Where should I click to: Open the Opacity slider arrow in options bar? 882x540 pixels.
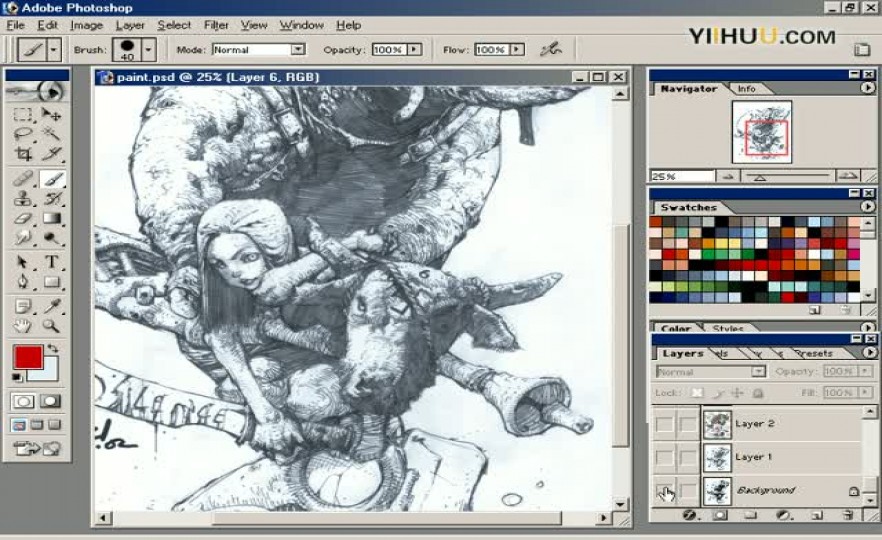pyautogui.click(x=415, y=50)
